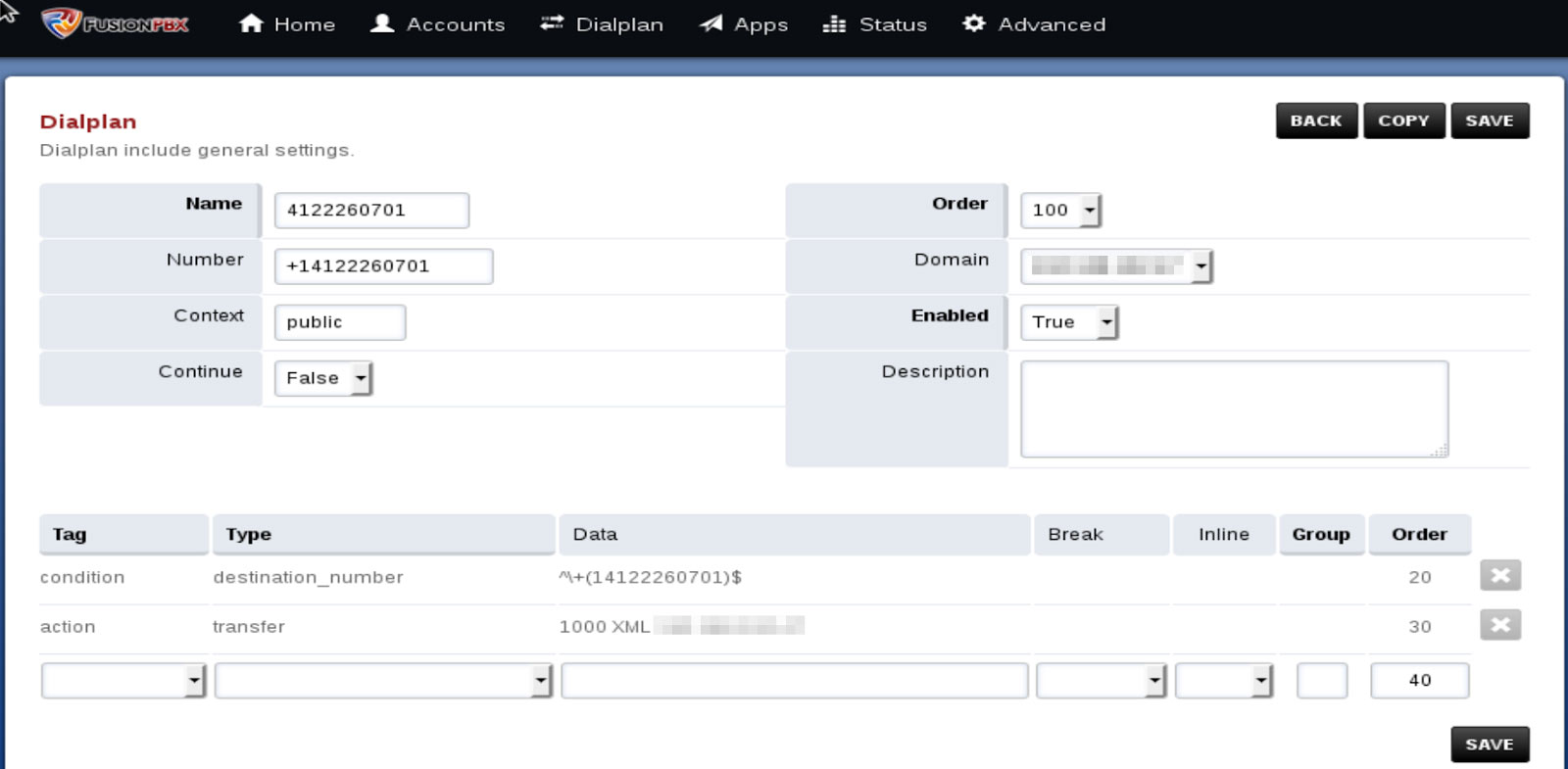Click the FusionPBX logo

[115, 24]
